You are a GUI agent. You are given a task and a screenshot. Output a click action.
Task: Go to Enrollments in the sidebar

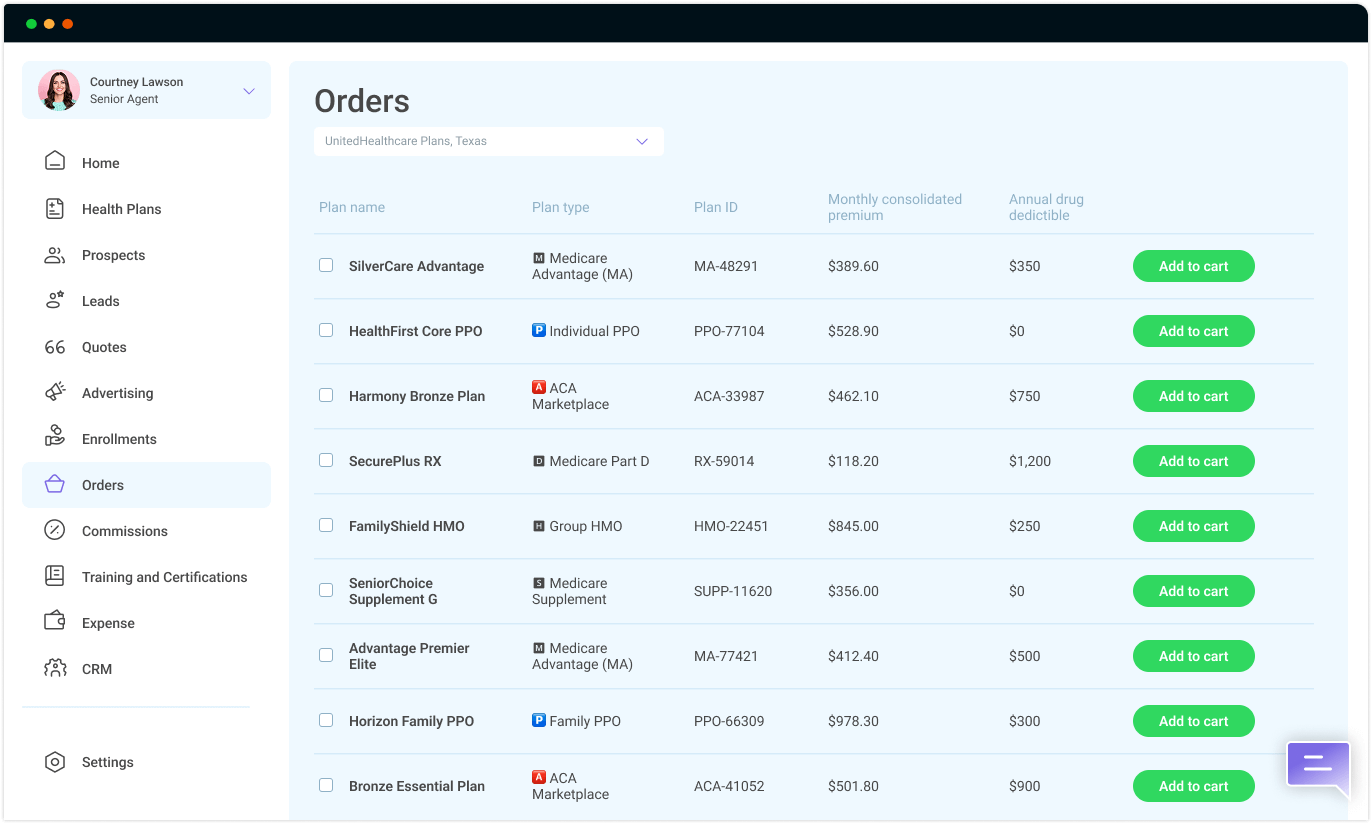point(119,439)
